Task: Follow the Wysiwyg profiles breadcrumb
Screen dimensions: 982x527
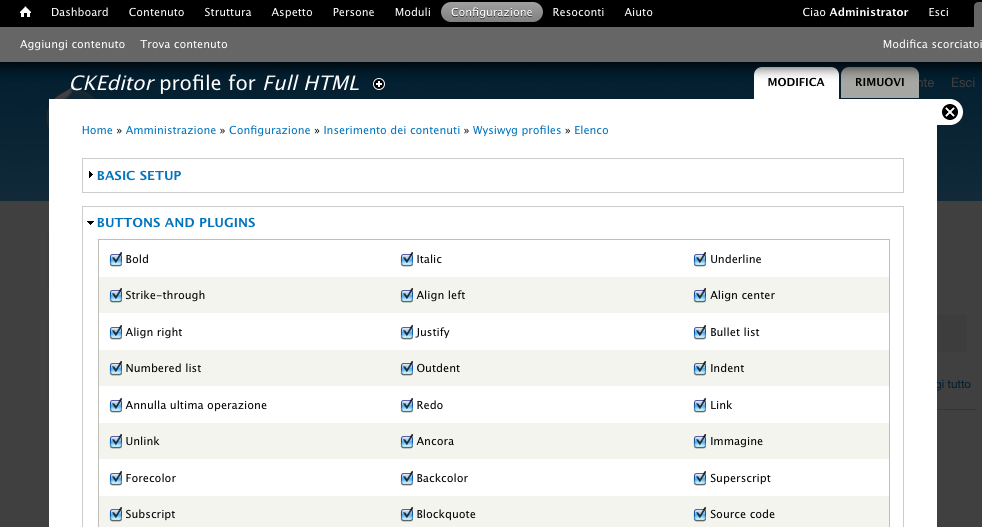Action: [517, 130]
